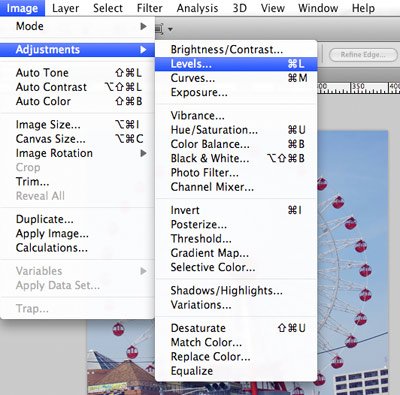Select Photo Filter adjustment

(236, 173)
